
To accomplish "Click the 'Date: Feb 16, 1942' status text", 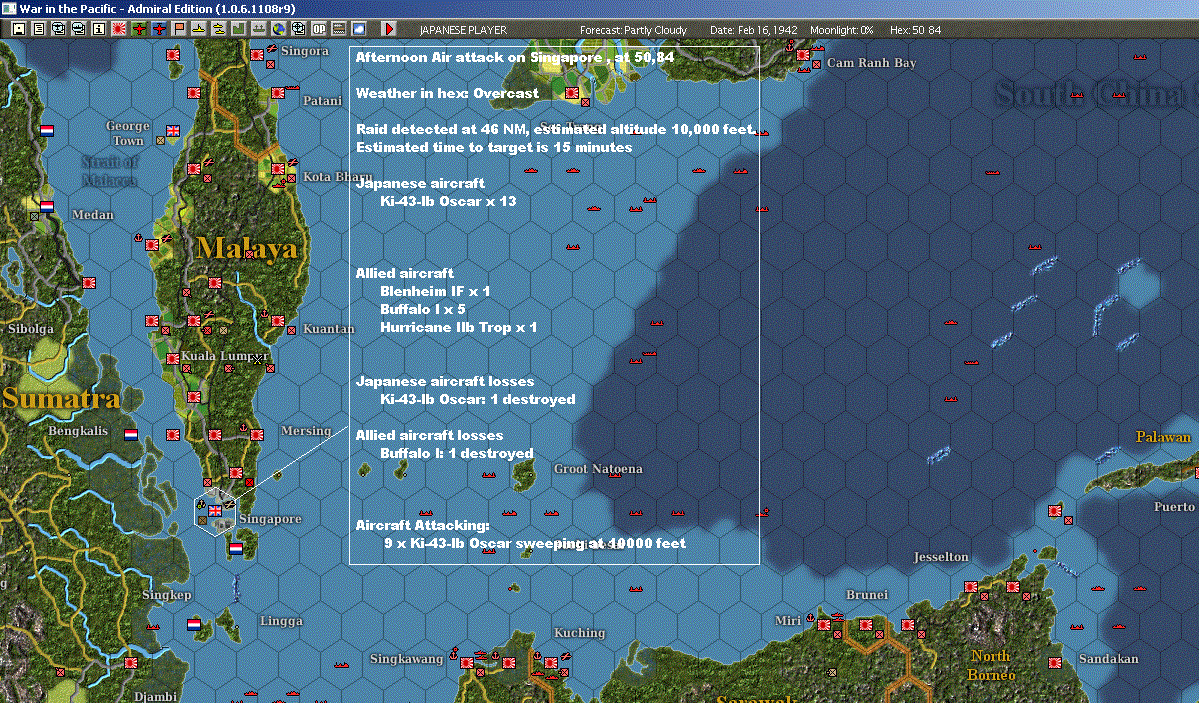I will [x=753, y=30].
